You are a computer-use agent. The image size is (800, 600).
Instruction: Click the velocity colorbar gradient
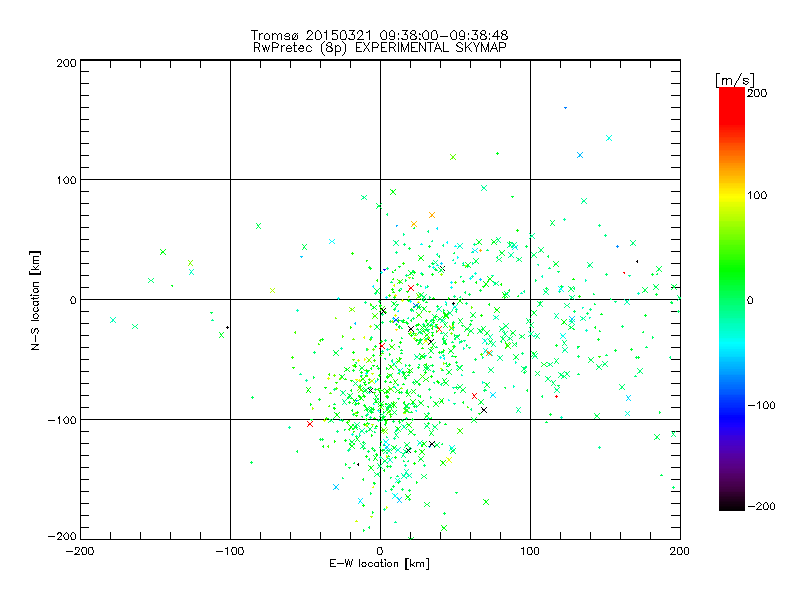coord(732,299)
